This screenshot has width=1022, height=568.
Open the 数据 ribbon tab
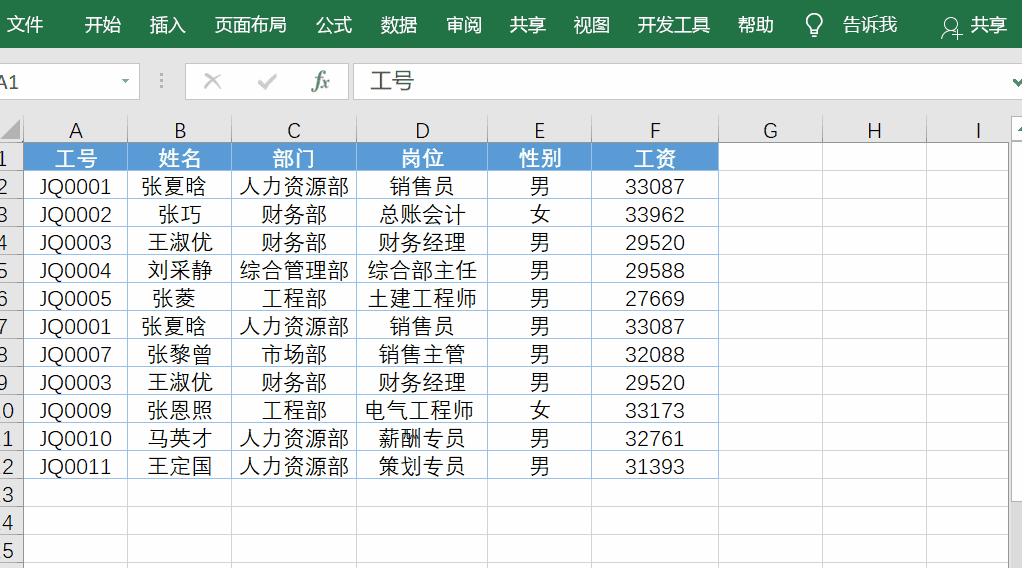399,25
